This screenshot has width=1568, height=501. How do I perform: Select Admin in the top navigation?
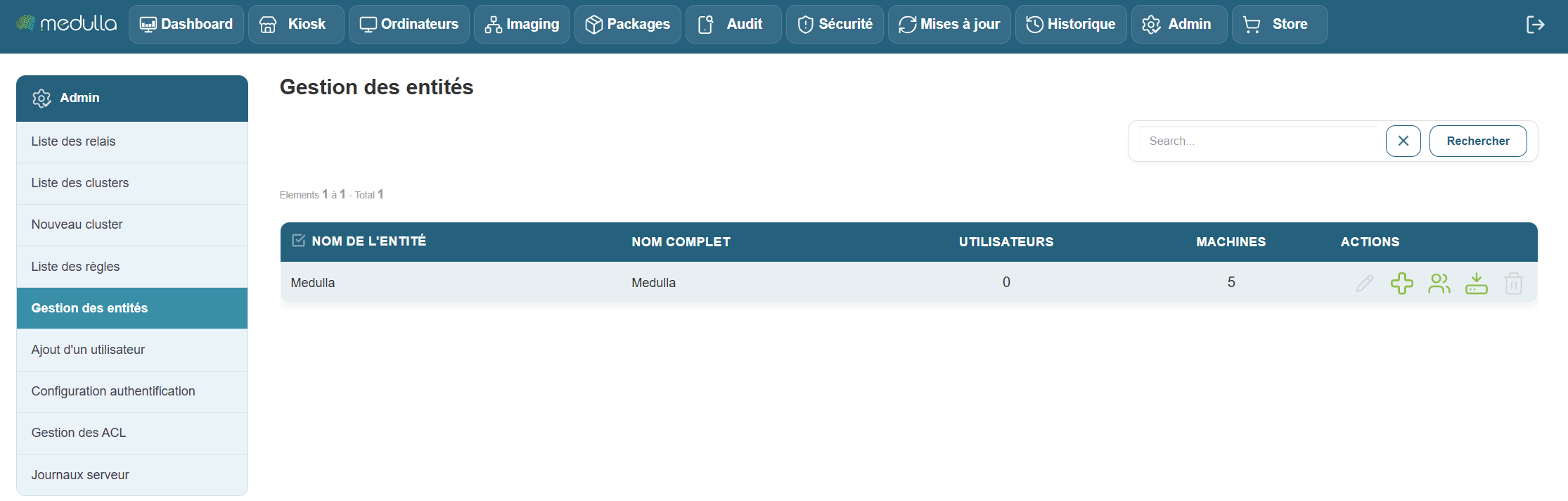point(1179,24)
